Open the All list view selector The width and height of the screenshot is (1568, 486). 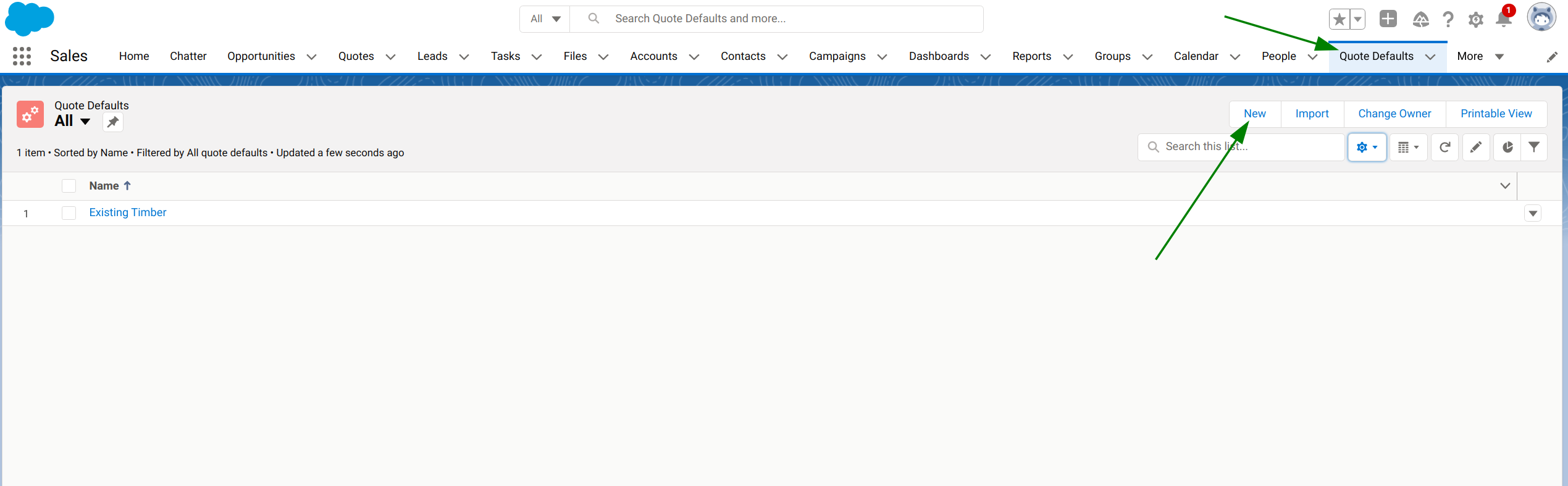[x=72, y=121]
